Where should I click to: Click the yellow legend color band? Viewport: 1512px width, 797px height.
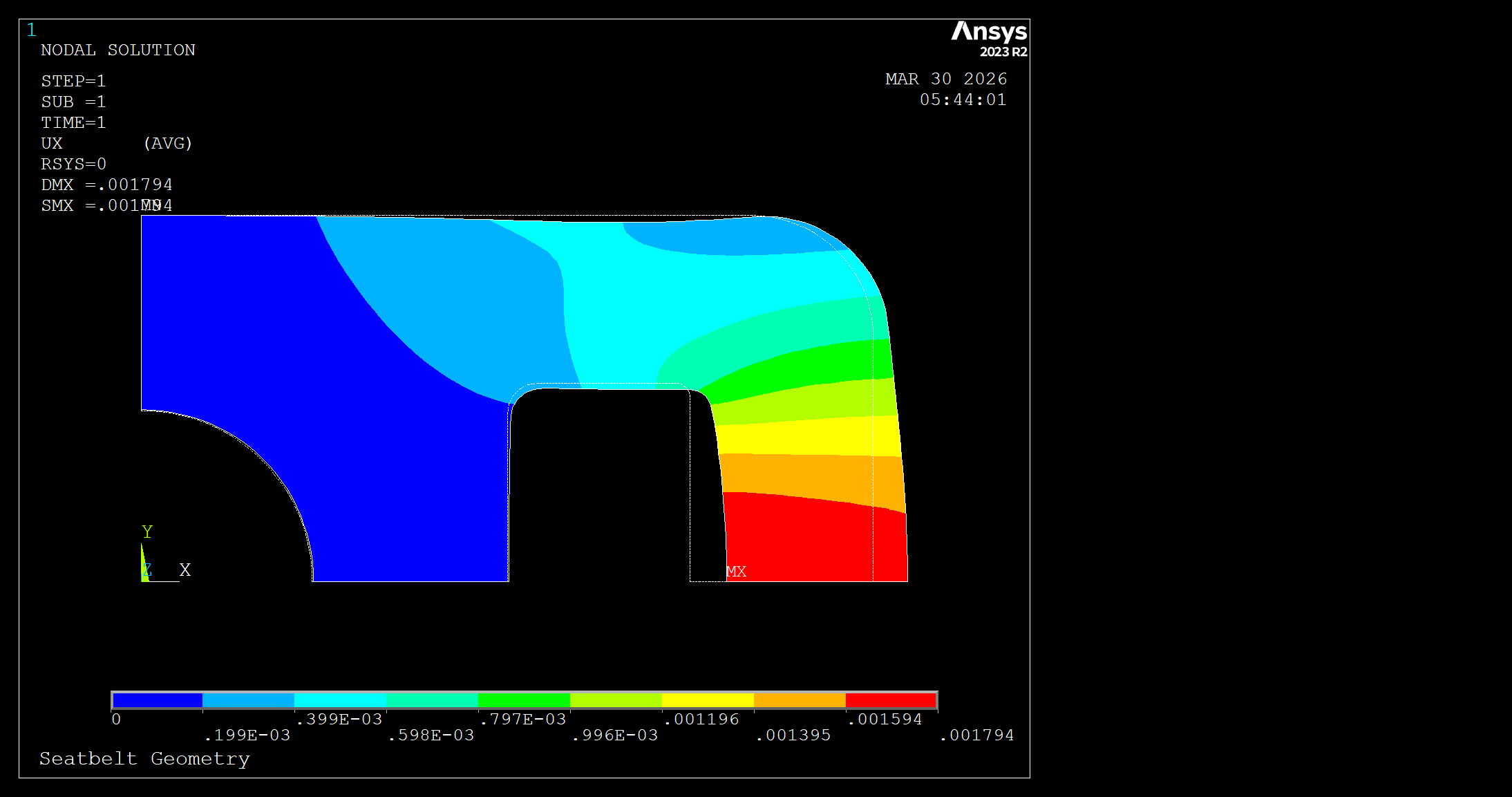point(708,700)
